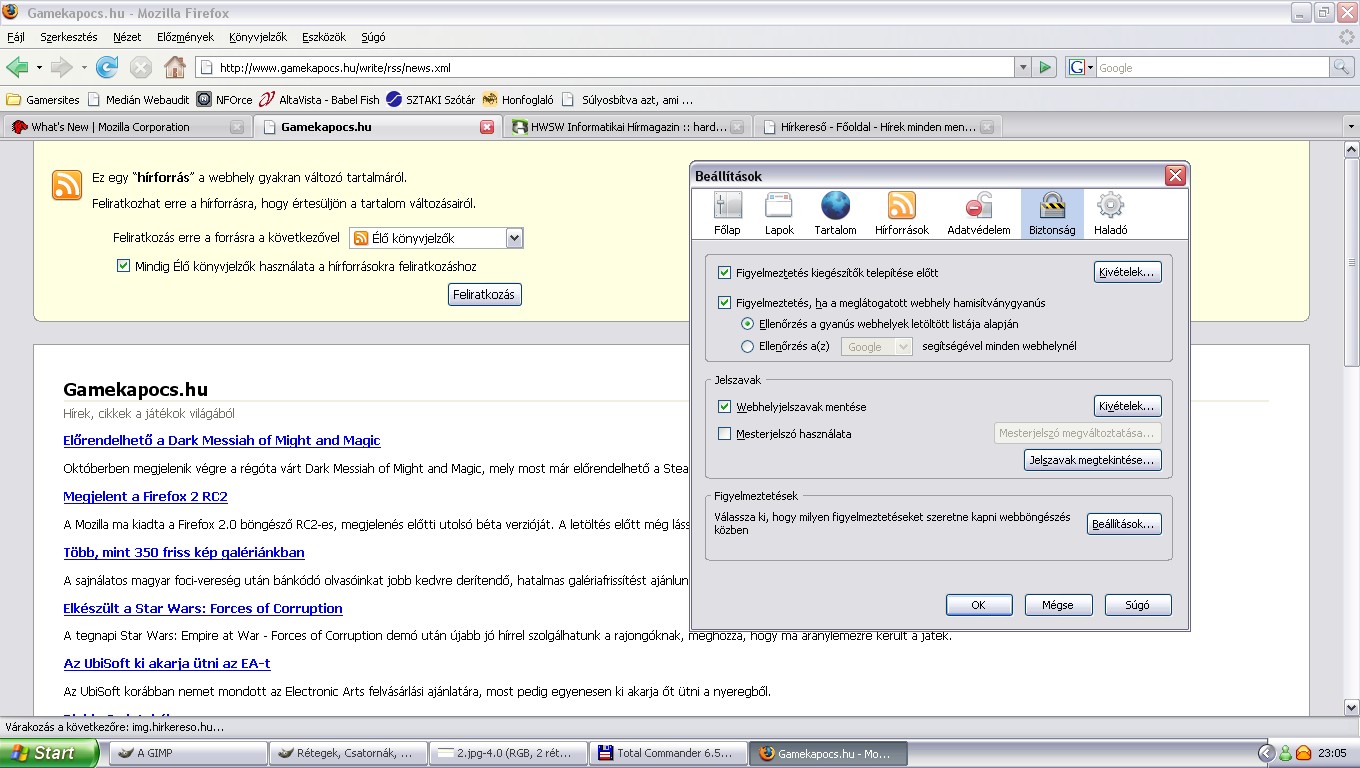Open the Back button history dropdown arrow
Screen dimensions: 1360x768
coord(39,67)
